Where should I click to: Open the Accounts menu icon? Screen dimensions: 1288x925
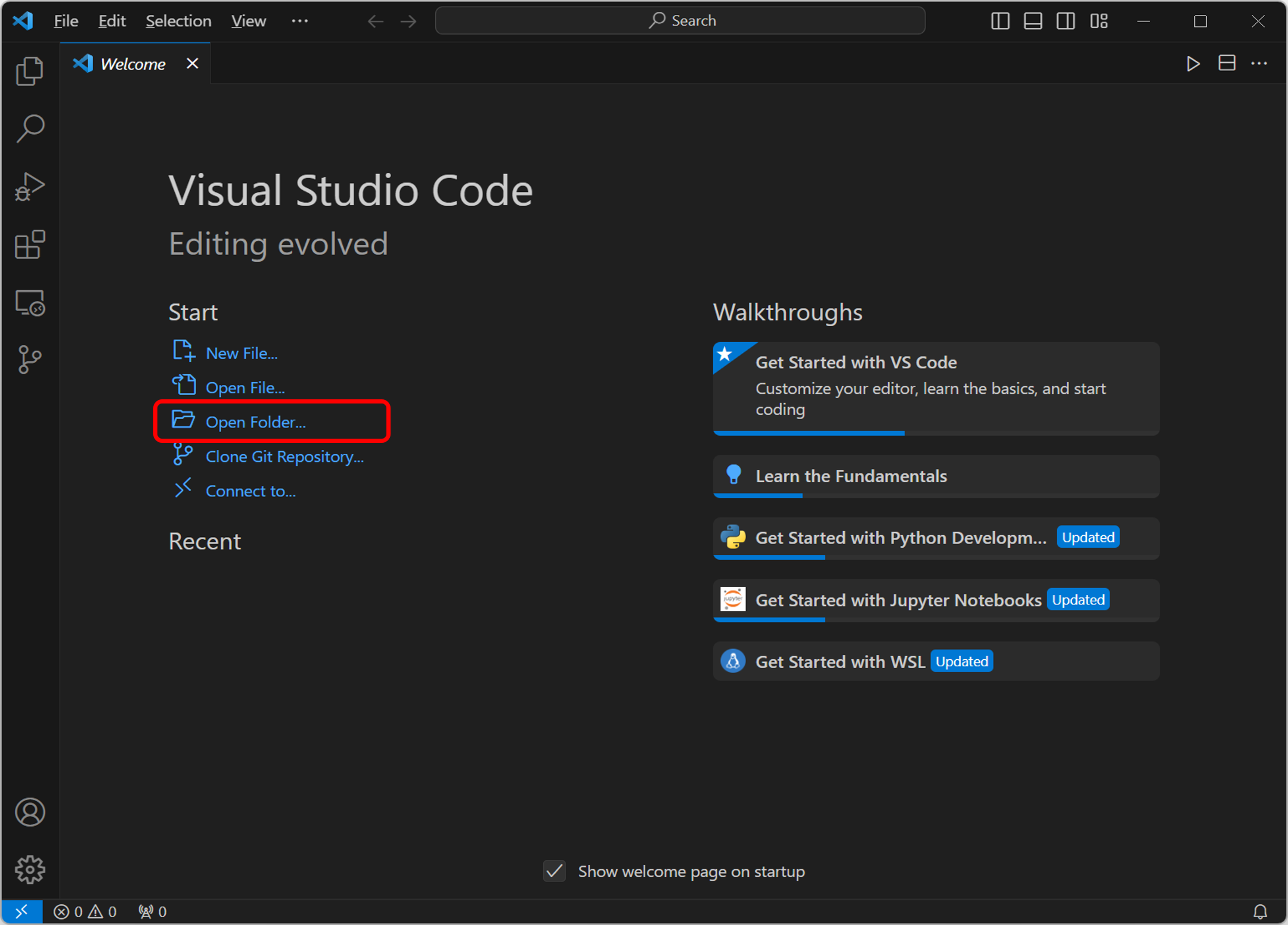coord(30,812)
